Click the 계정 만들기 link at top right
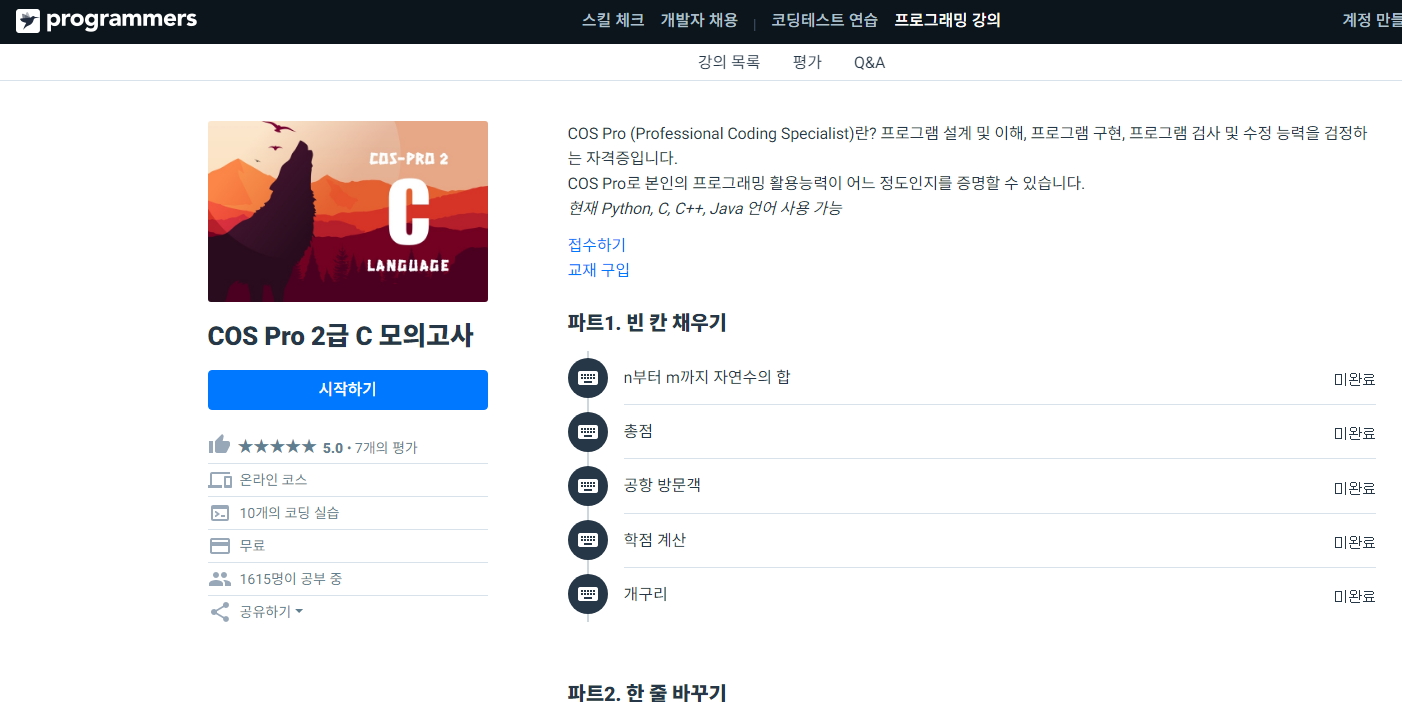This screenshot has height=702, width=1402. (x=1372, y=20)
